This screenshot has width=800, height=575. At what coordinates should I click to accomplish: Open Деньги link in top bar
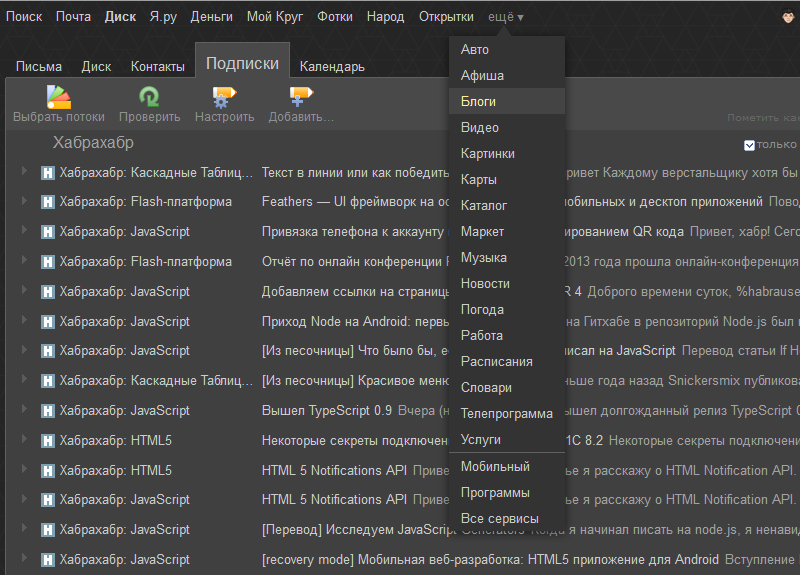click(x=211, y=16)
